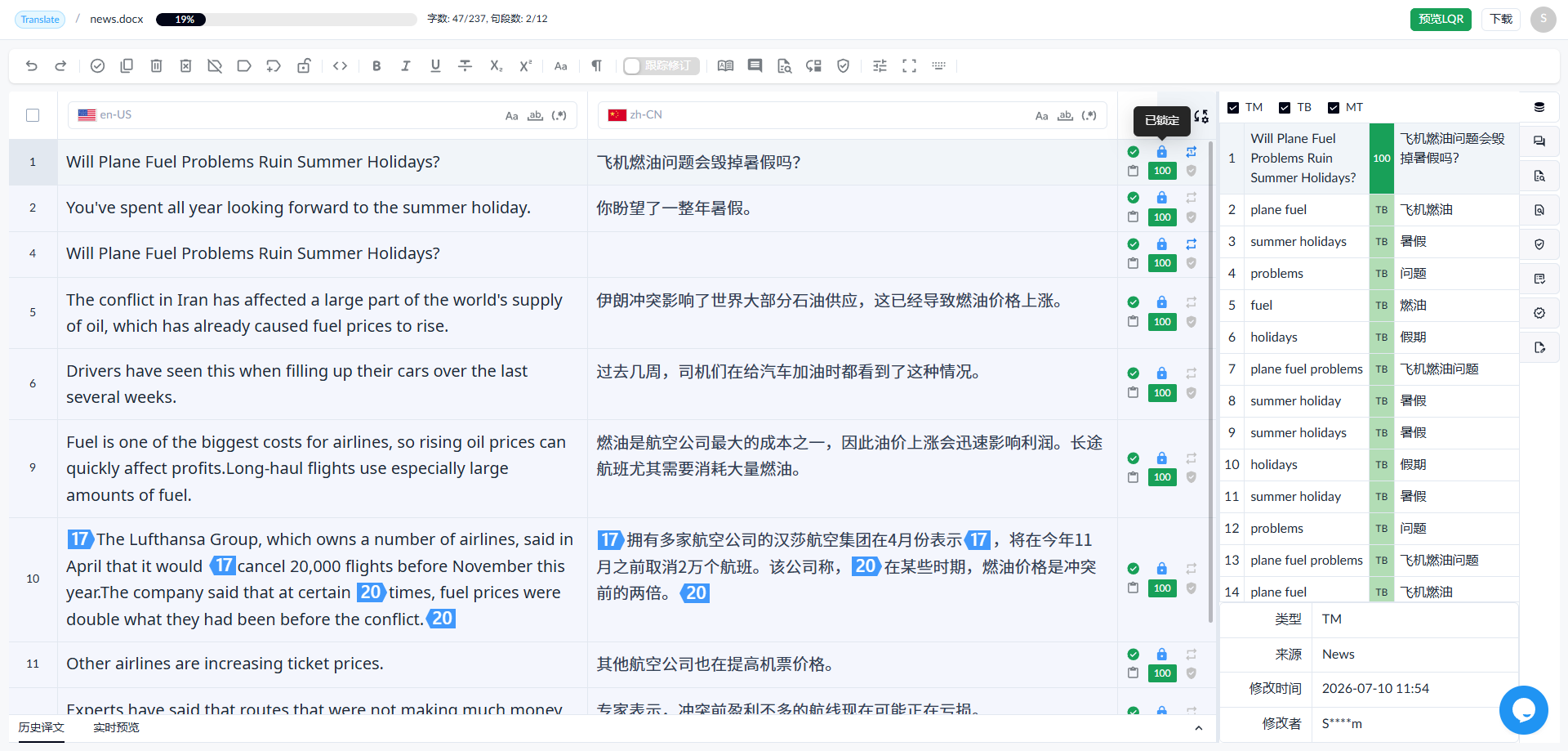Apply subscript formatting
This screenshot has height=751, width=1568.
[496, 66]
